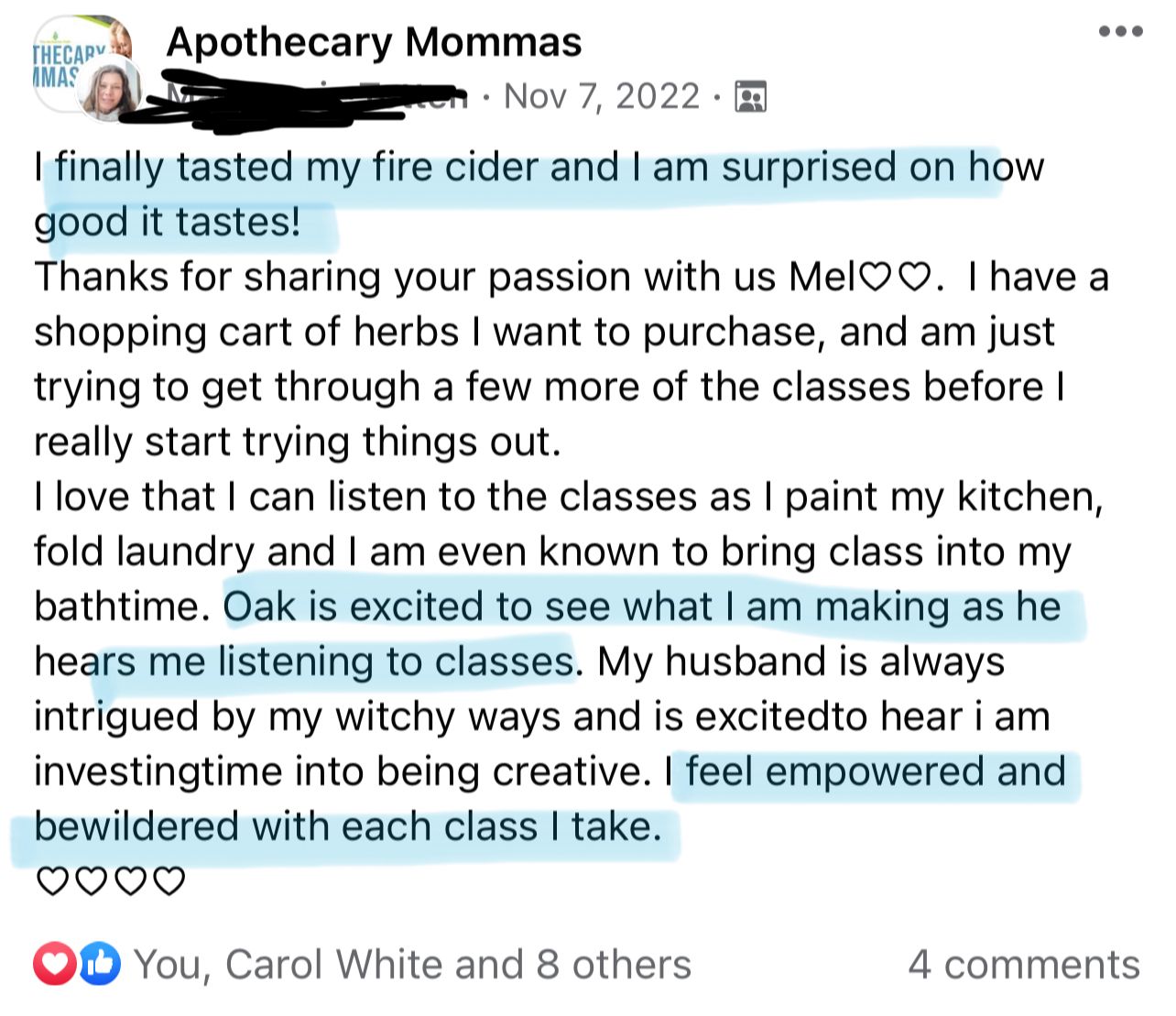Open the Nov 7, 2022 timestamp link
The height and width of the screenshot is (1016, 1176).
(x=602, y=96)
